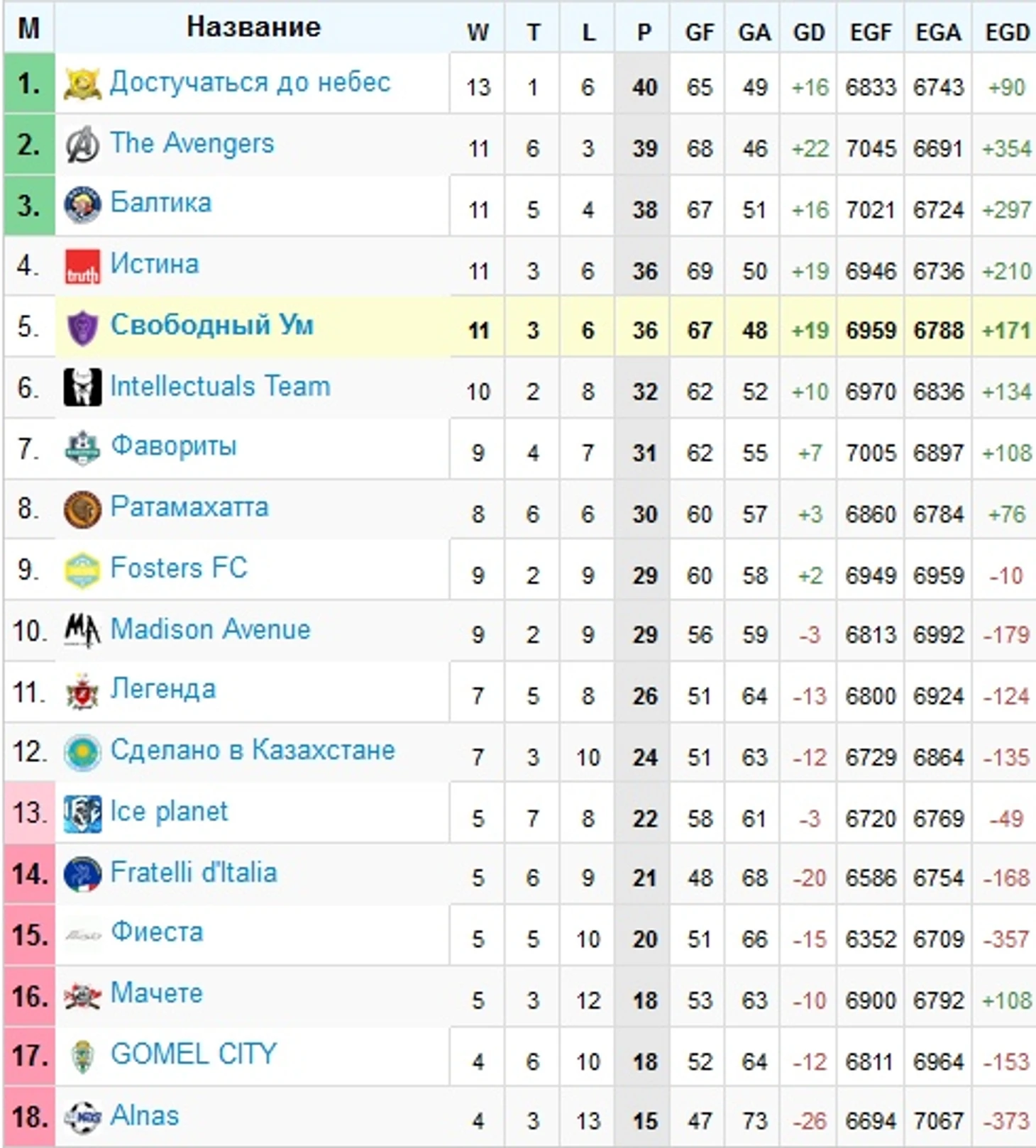Open the Сделано в Казахстане link
Image resolution: width=1036 pixels, height=1148 pixels.
253,750
